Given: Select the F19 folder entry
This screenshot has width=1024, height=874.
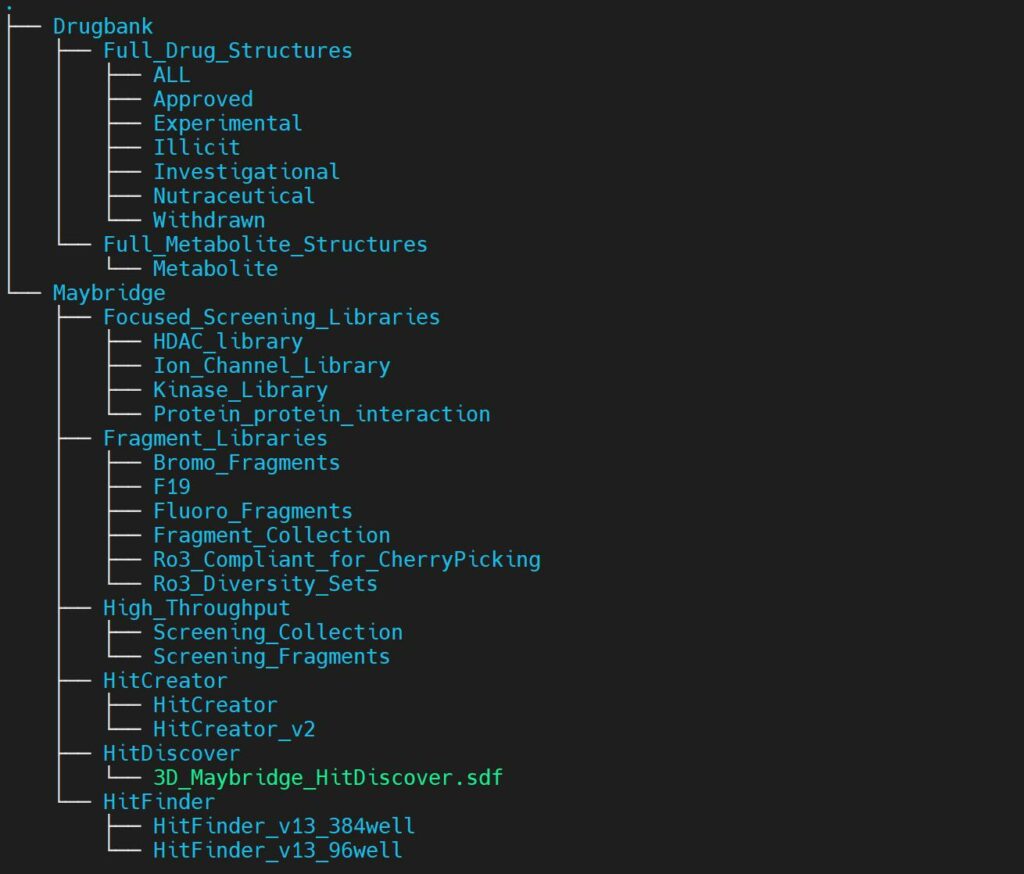Looking at the screenshot, I should click(171, 487).
